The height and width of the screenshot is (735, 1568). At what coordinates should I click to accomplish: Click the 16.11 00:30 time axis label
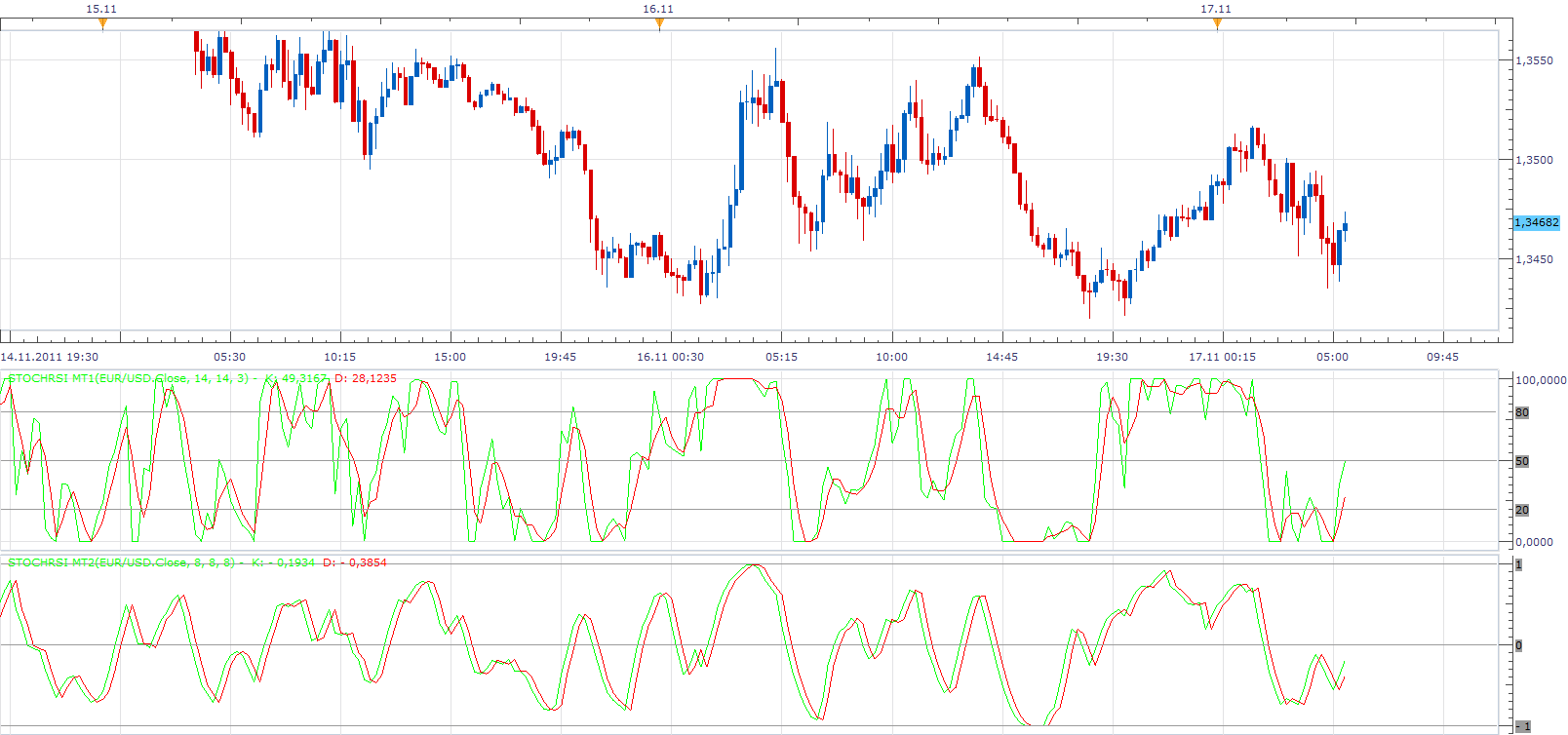670,357
